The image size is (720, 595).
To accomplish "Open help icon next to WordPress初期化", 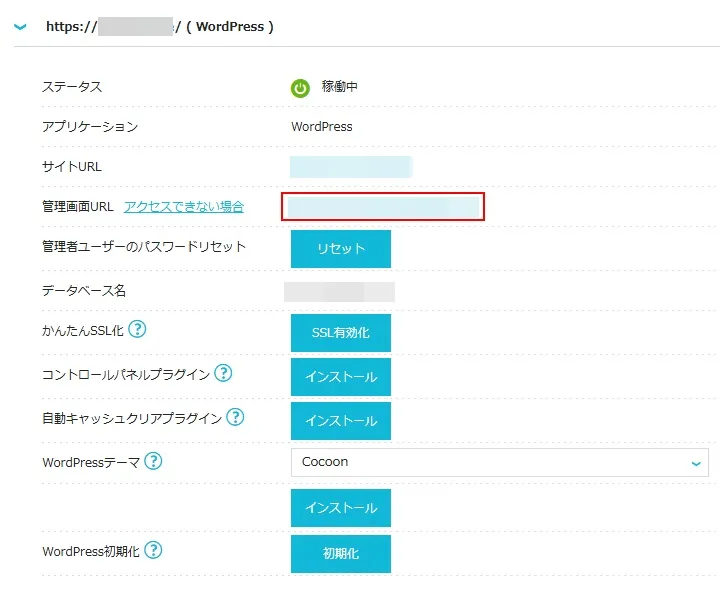I will pos(154,550).
